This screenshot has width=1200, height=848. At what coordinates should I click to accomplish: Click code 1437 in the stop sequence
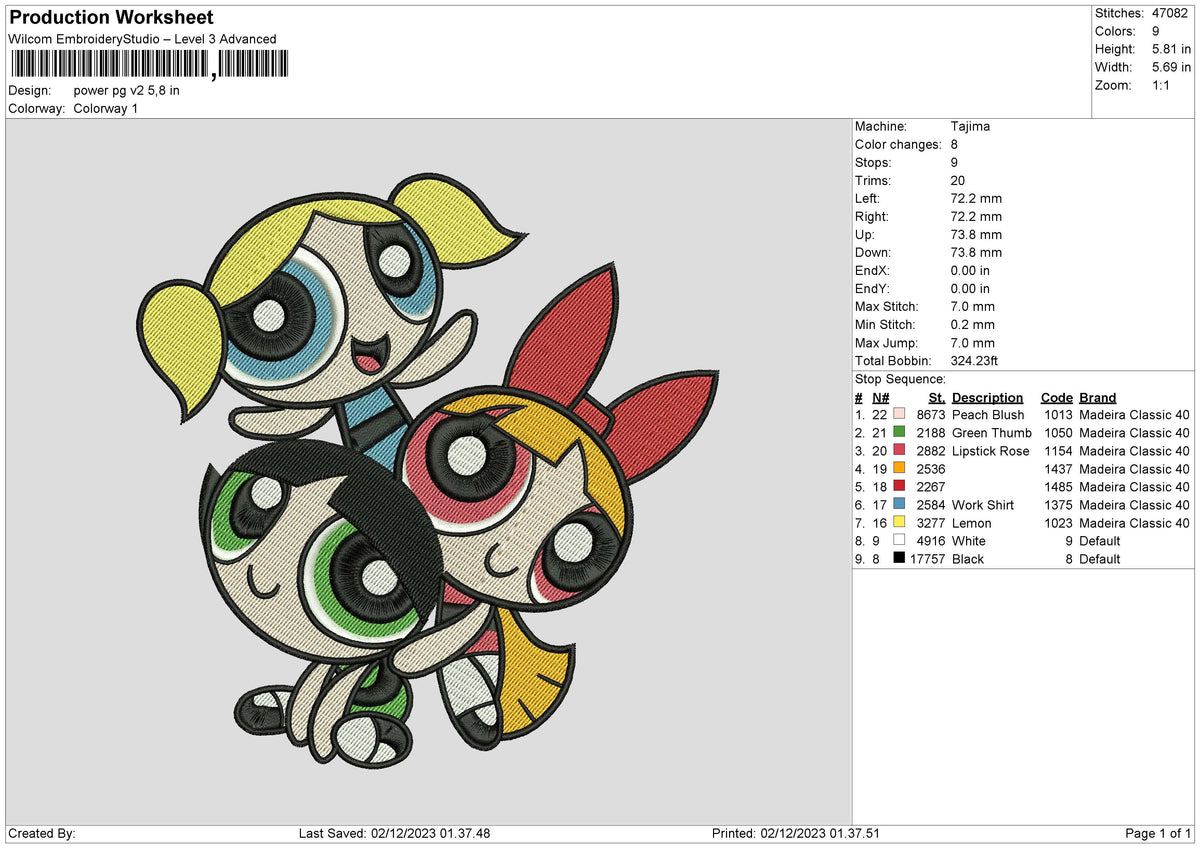[x=1058, y=469]
